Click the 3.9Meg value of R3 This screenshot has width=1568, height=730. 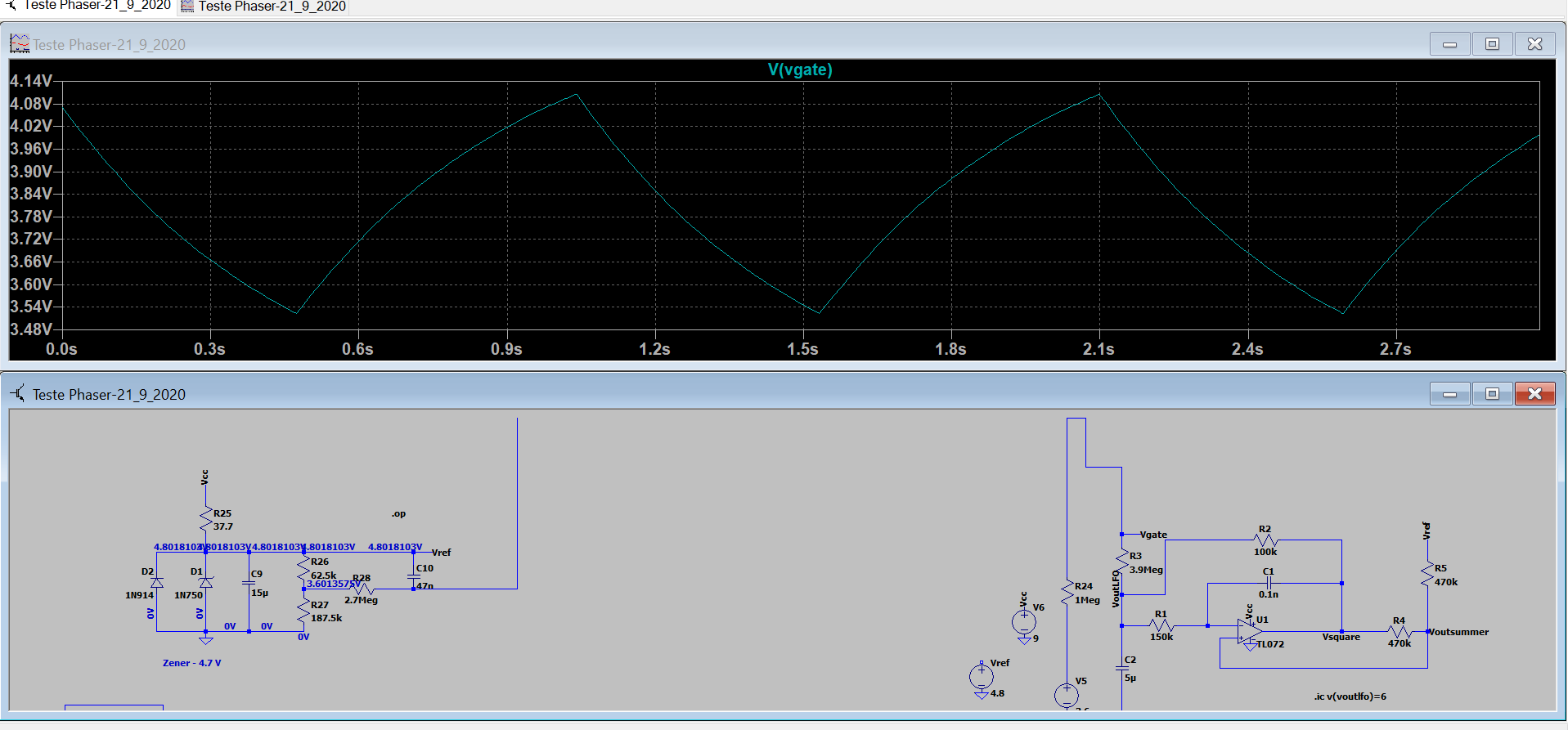pyautogui.click(x=1146, y=570)
